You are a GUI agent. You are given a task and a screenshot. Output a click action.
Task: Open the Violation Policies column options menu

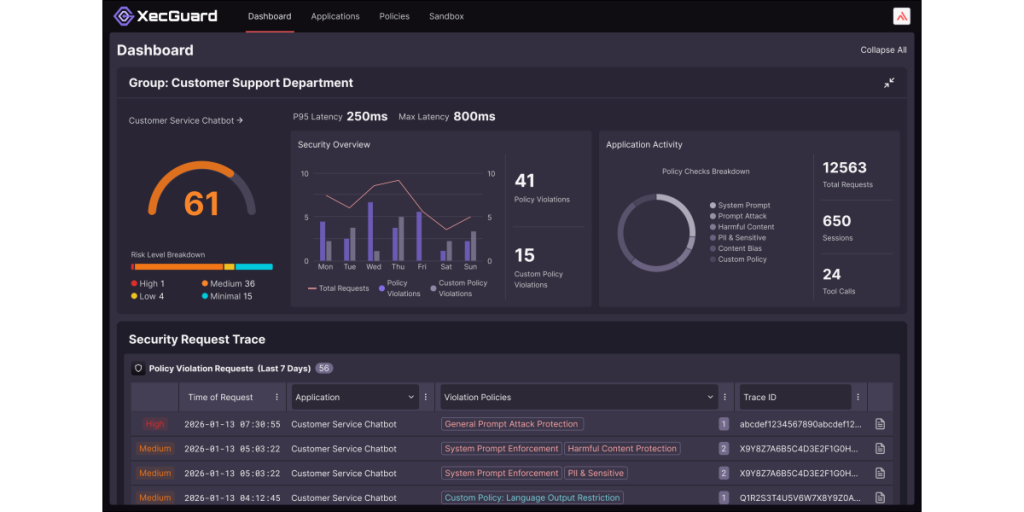tap(726, 397)
